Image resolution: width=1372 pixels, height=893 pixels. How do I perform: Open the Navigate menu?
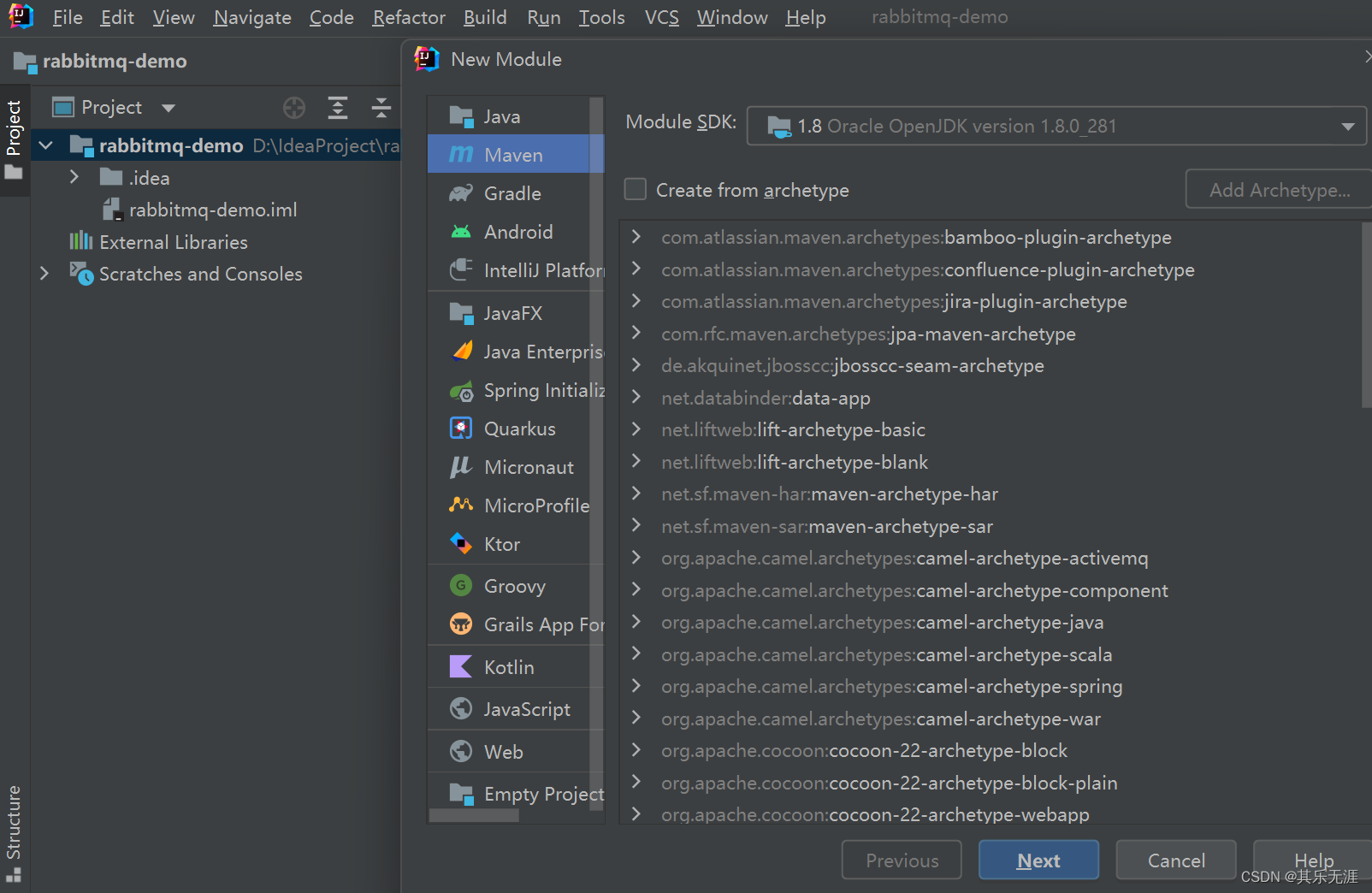point(252,17)
